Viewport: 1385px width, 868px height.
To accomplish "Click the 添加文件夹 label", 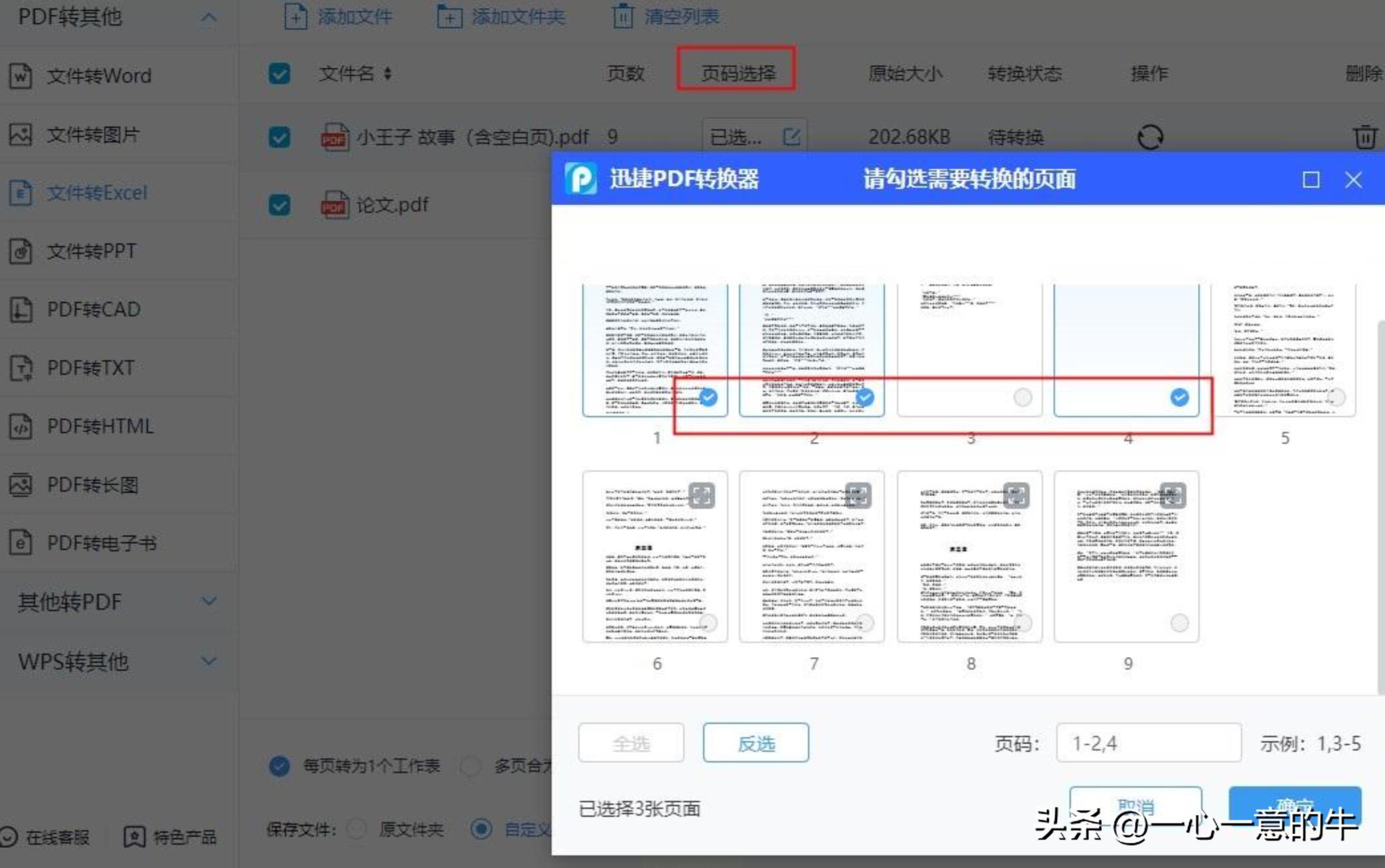I will click(x=518, y=17).
